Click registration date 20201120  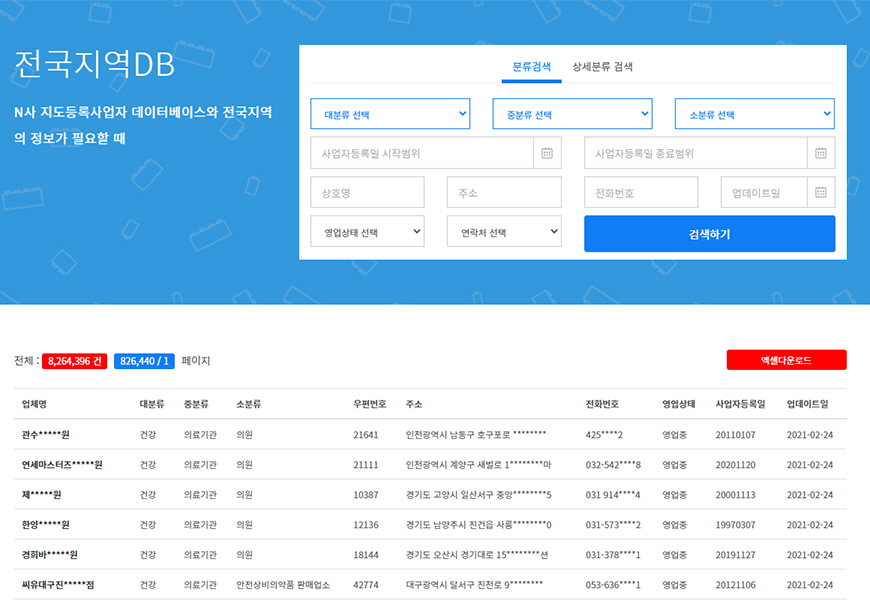click(x=735, y=465)
